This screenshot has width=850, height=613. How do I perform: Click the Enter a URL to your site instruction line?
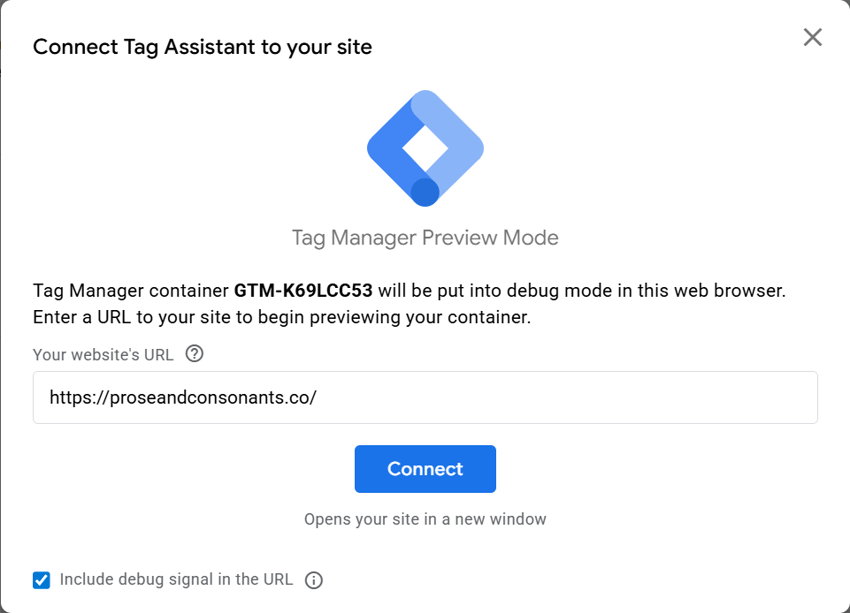pos(282,318)
